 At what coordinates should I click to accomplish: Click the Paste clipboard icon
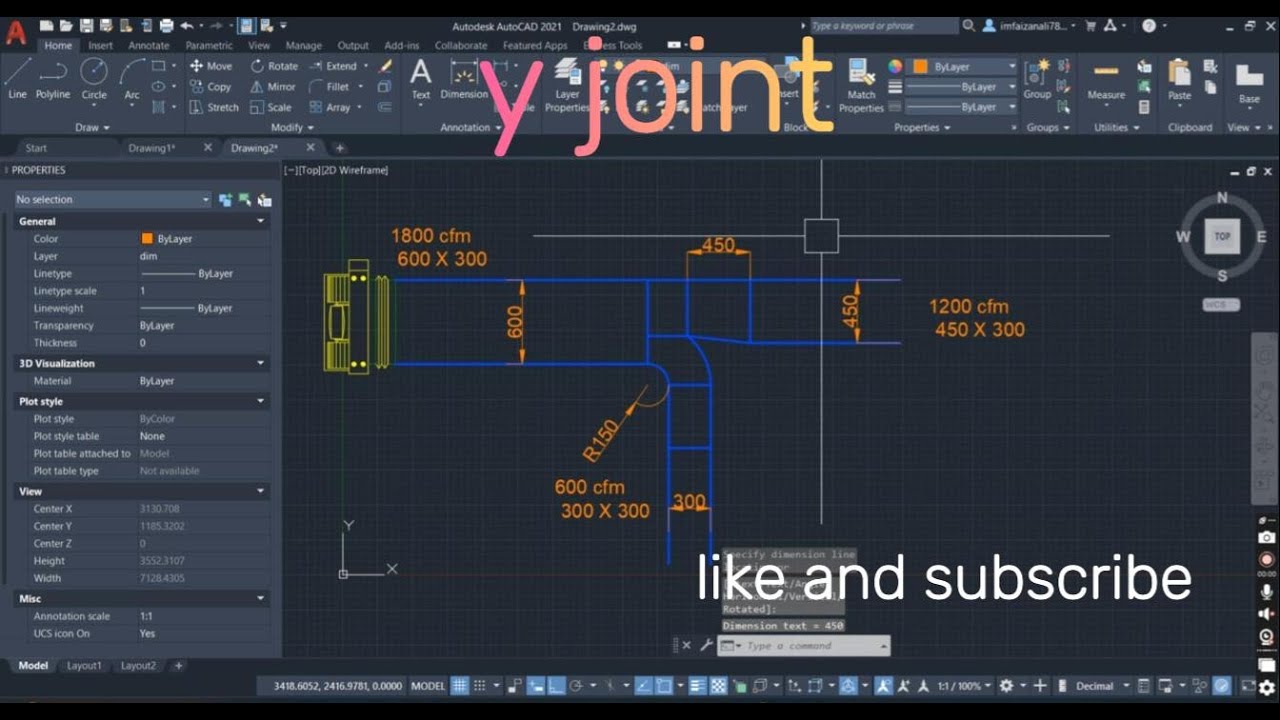point(1180,78)
